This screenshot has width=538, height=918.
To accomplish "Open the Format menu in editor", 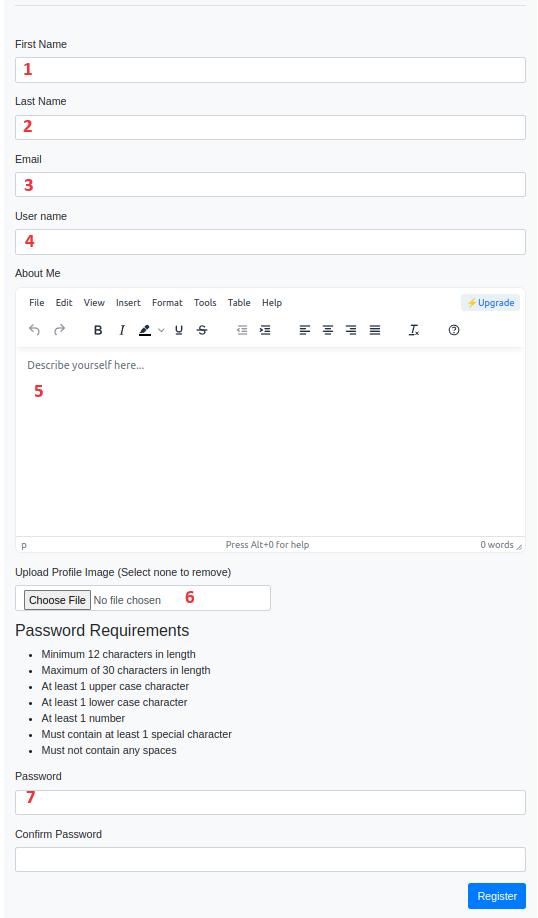I will pyautogui.click(x=167, y=303).
